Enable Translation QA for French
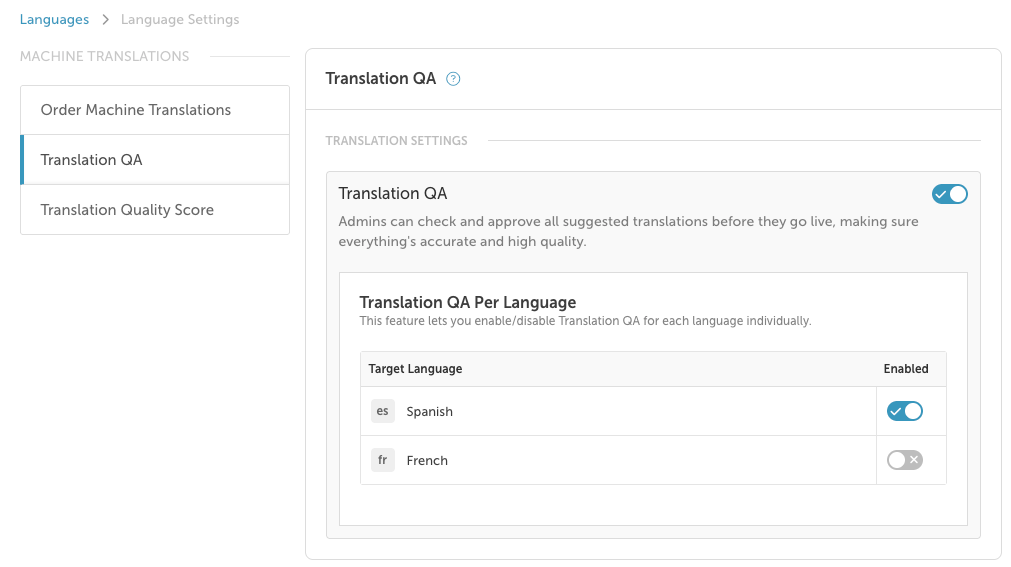 (x=905, y=460)
